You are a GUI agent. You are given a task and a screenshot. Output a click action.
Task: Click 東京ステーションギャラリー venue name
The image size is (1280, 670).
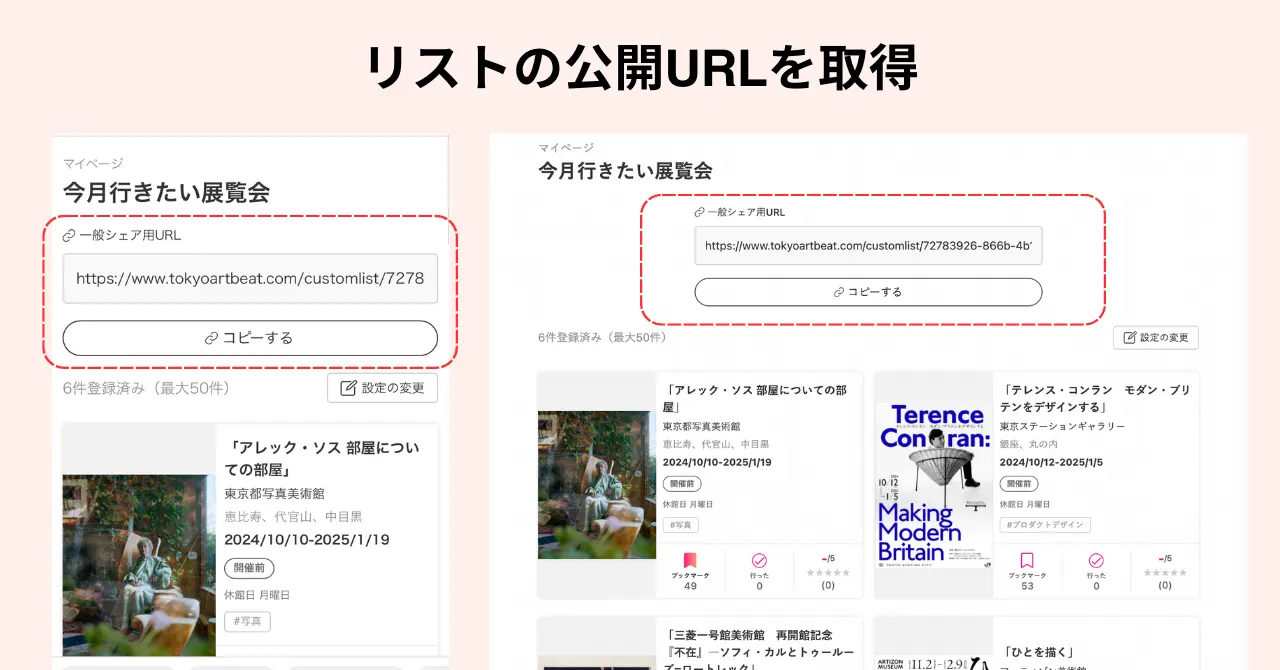click(1062, 426)
